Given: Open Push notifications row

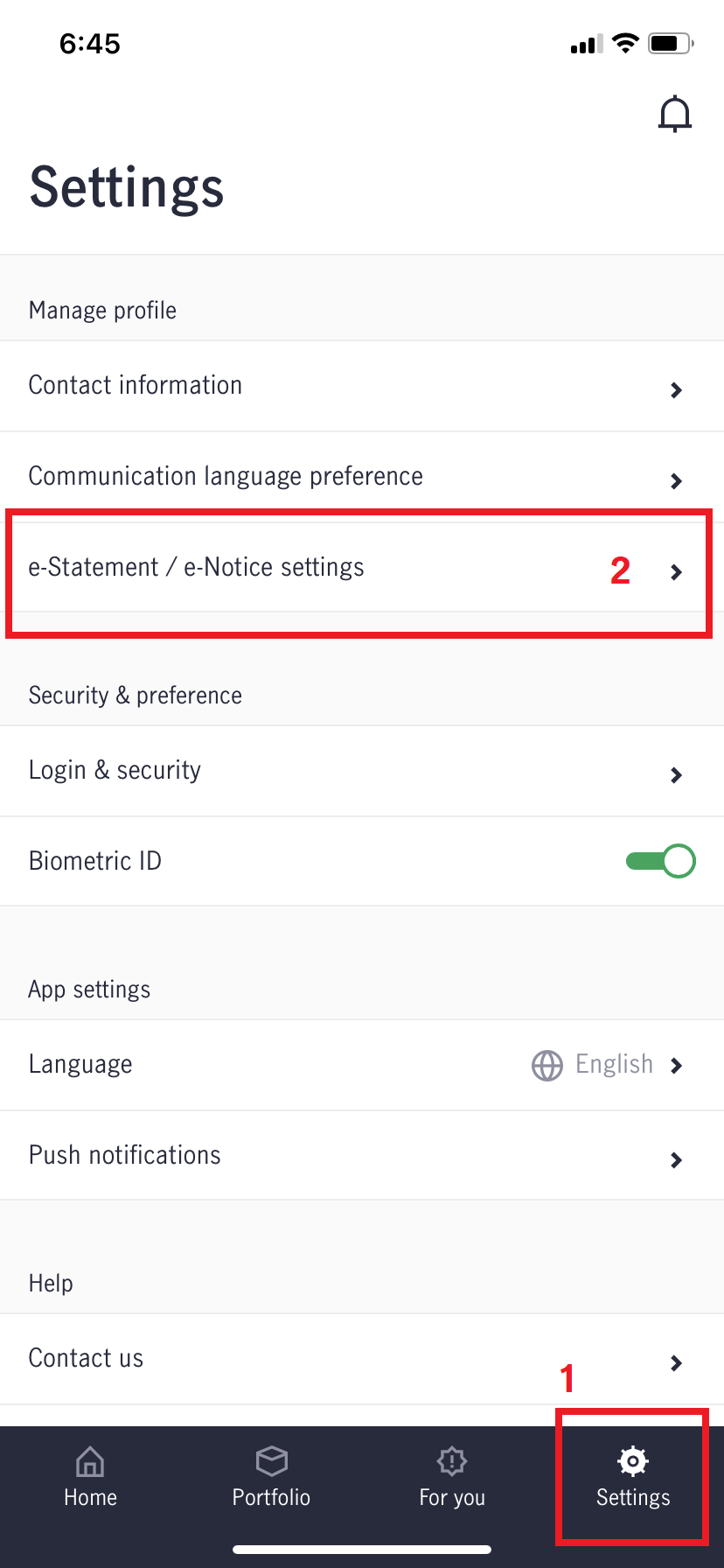Looking at the screenshot, I should [362, 1156].
